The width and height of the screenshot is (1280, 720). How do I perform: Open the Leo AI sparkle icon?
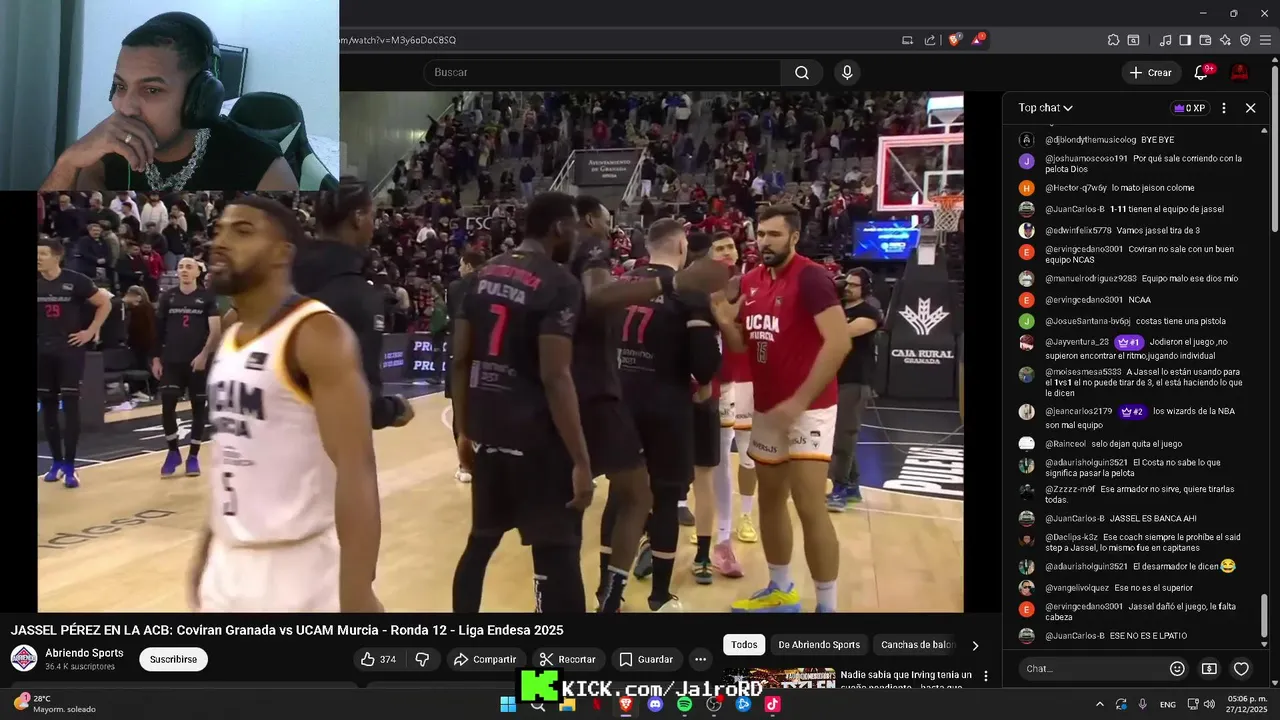(1225, 40)
